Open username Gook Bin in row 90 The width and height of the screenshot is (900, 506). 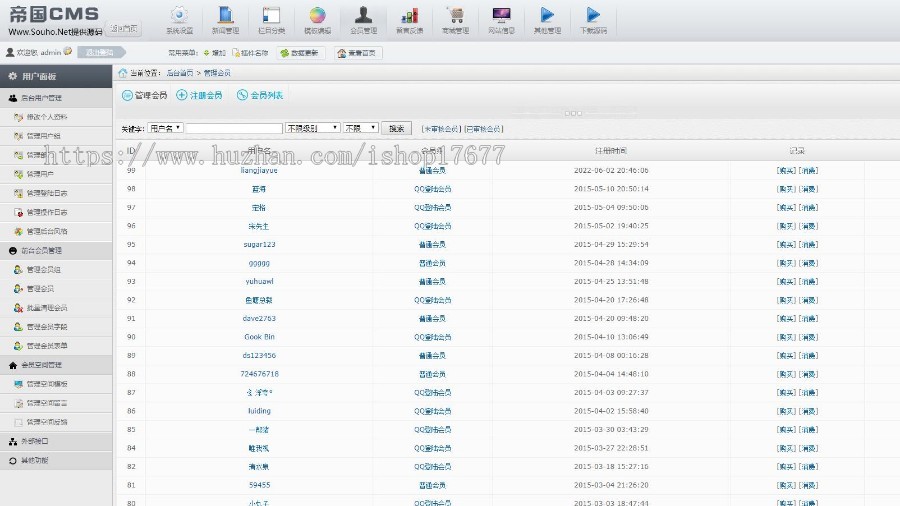[x=259, y=337]
